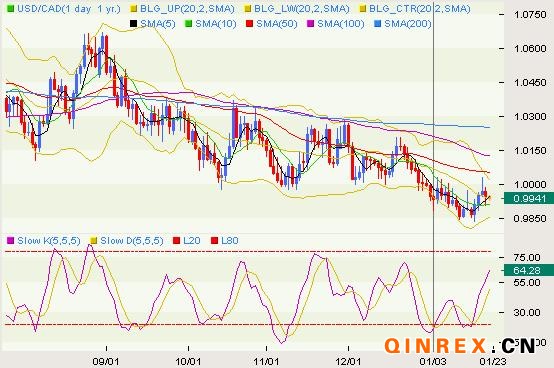Click the BLG_UP(20,2,SMA) legend label
Image resolution: width=554 pixels, height=368 pixels.
[187, 9]
